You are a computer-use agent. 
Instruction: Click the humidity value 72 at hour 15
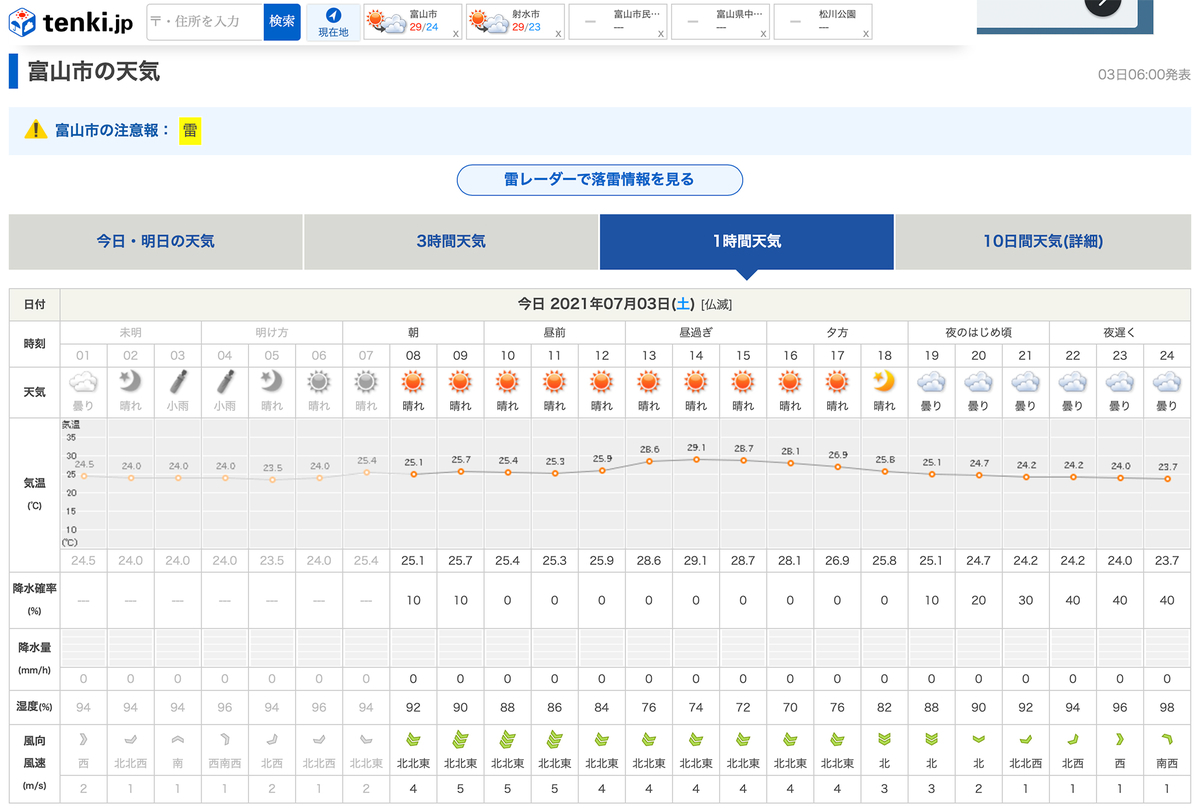coord(743,707)
